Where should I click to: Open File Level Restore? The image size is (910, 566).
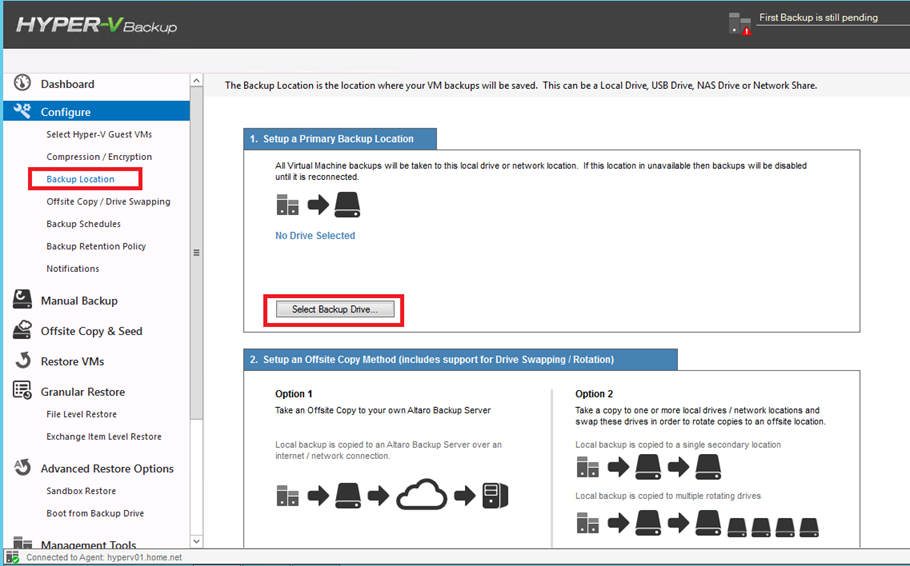click(x=81, y=414)
